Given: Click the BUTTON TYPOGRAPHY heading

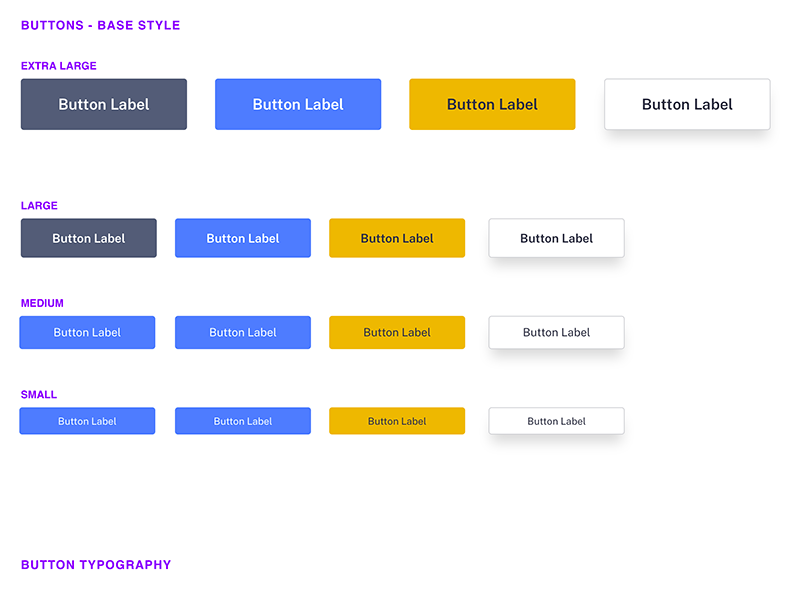Looking at the screenshot, I should pyautogui.click(x=96, y=565).
